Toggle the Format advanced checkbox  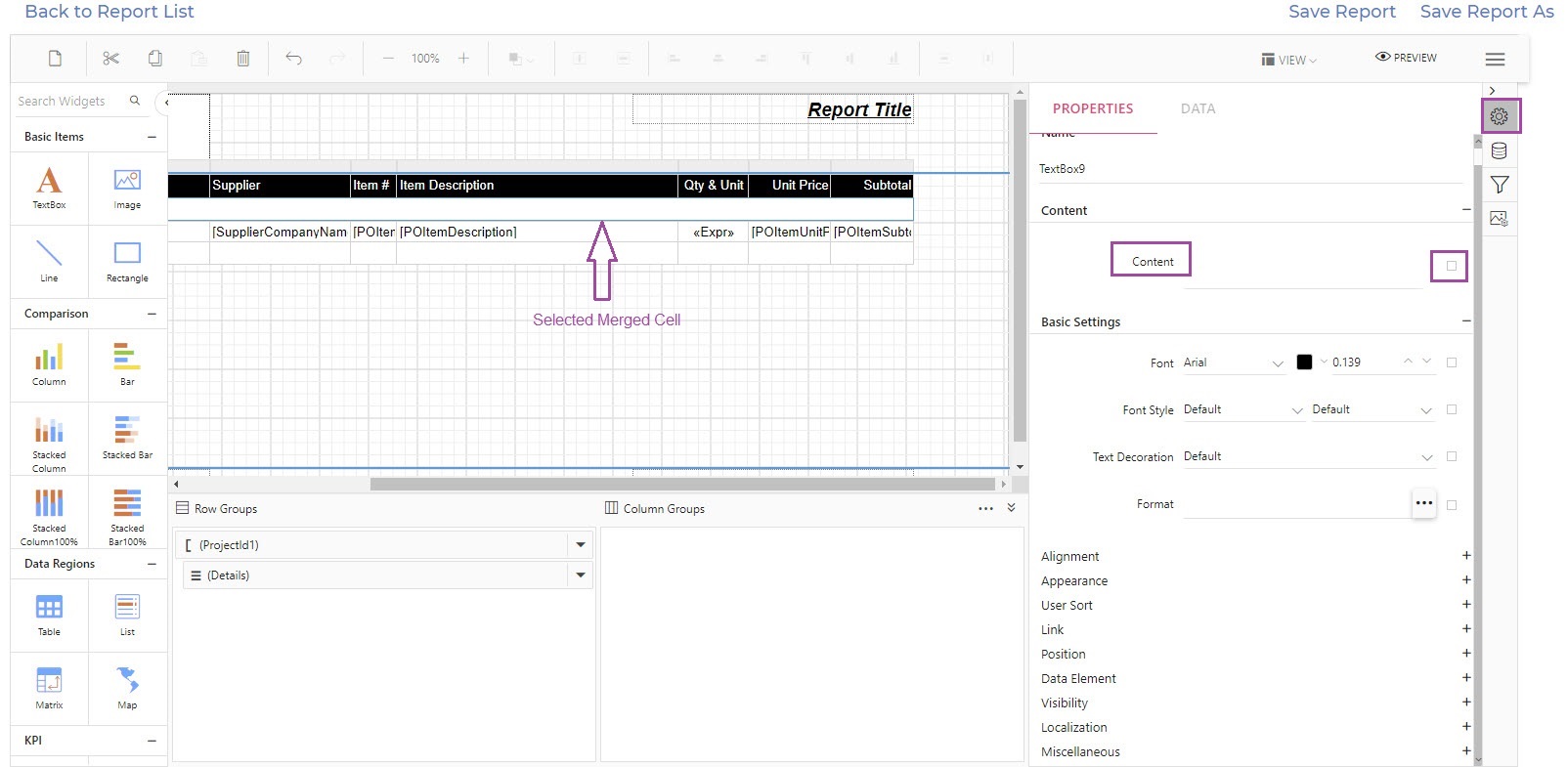pos(1452,505)
